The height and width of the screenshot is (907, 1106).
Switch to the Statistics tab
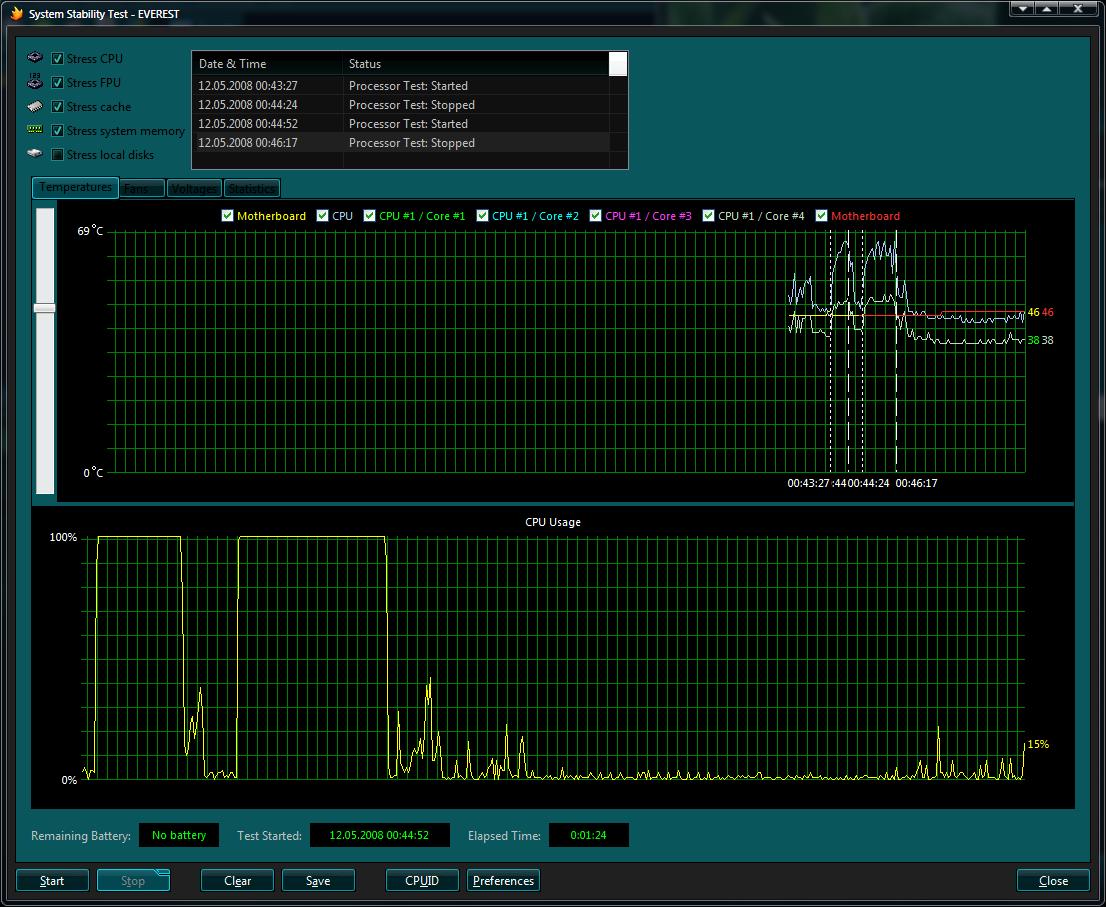[x=252, y=188]
